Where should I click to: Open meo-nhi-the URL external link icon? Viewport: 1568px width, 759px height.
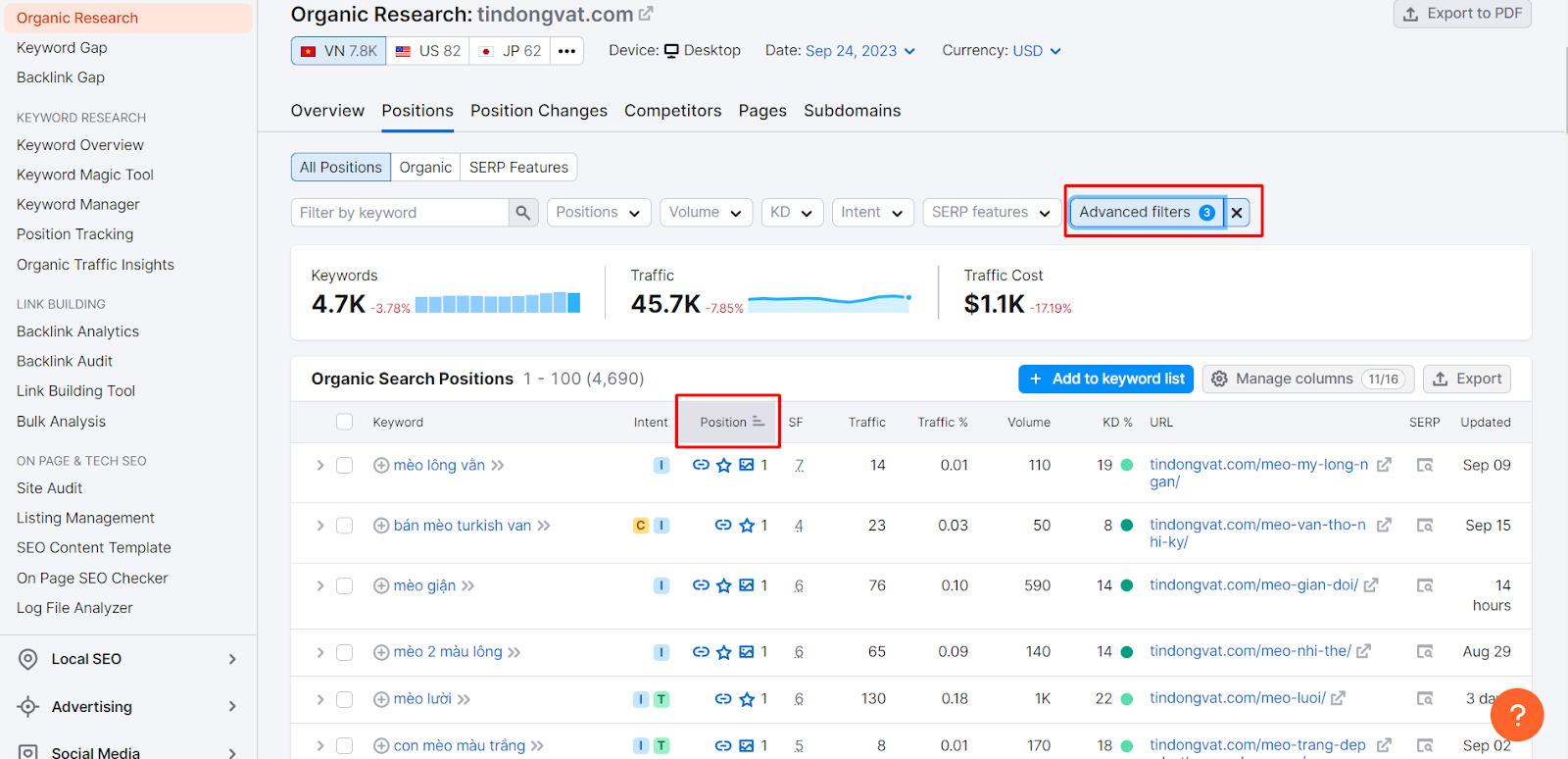1363,651
